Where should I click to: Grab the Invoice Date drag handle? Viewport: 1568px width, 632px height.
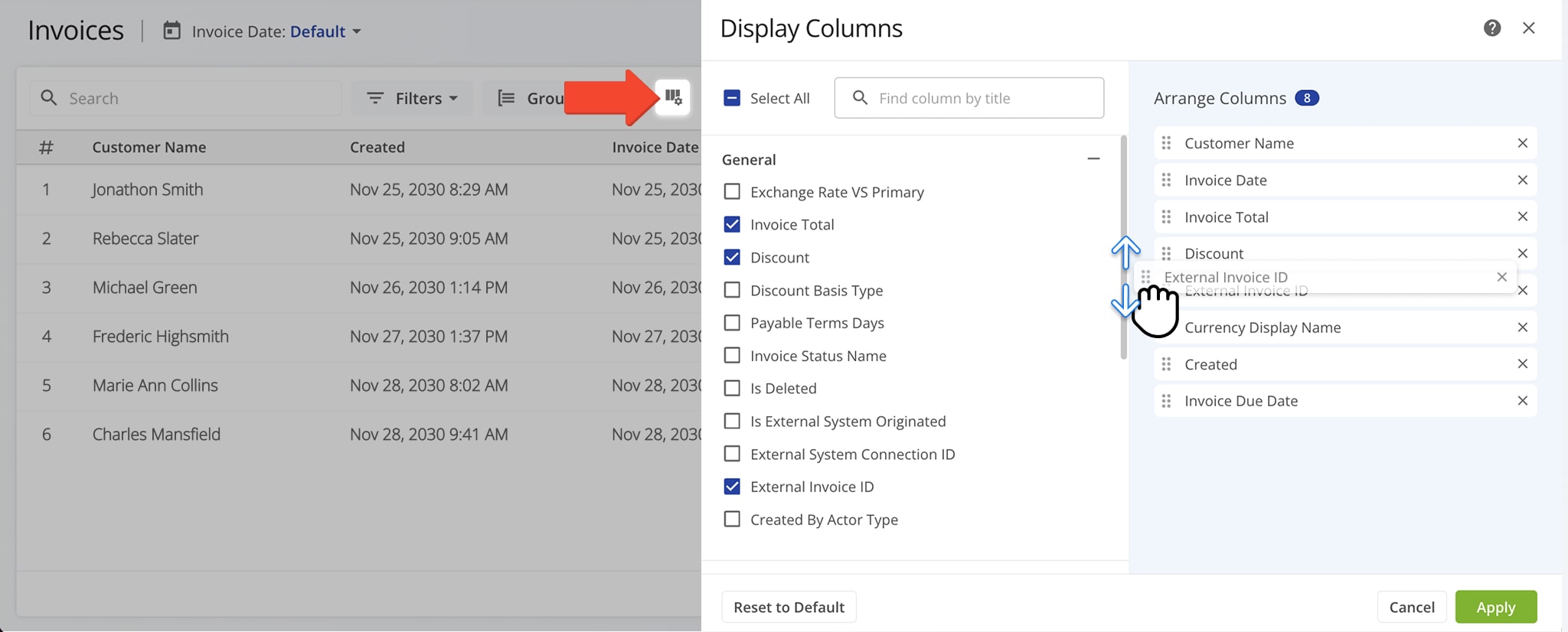tap(1166, 180)
